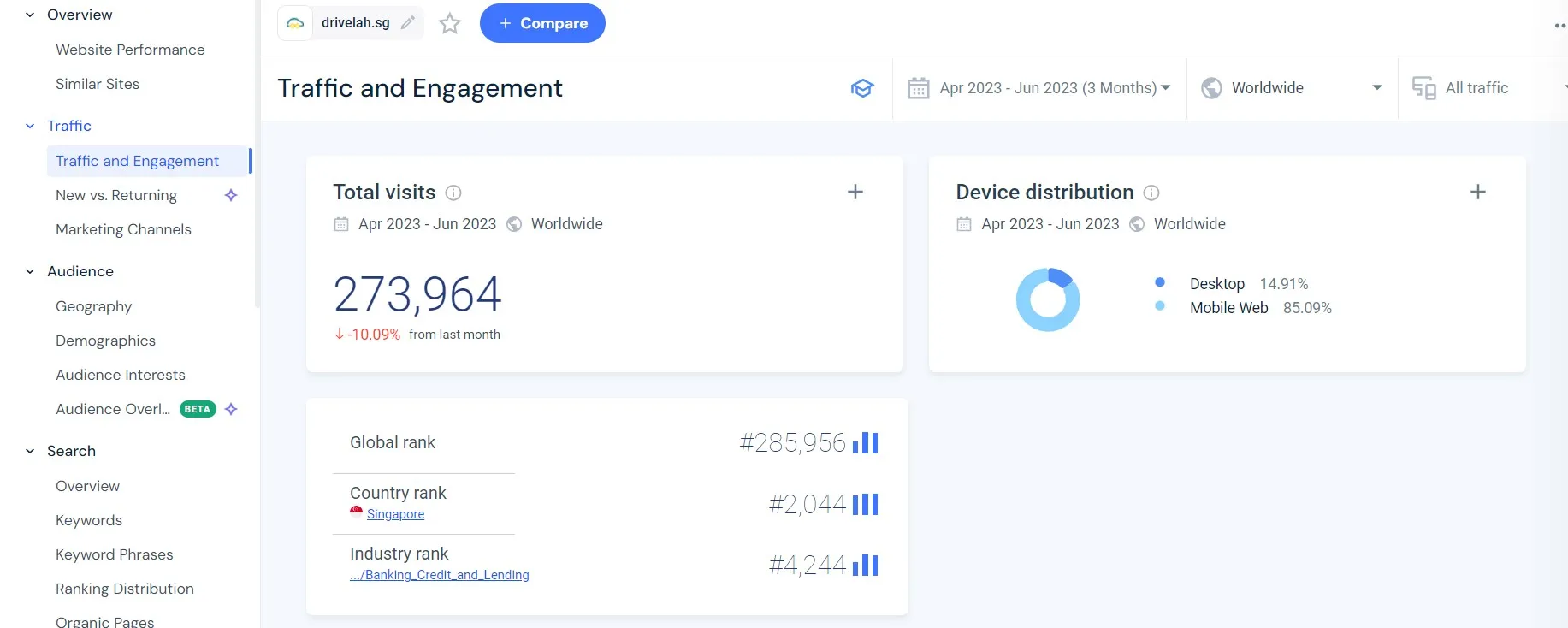Viewport: 1568px width, 628px height.
Task: Click the info icon next to Total visits
Action: coord(453,193)
